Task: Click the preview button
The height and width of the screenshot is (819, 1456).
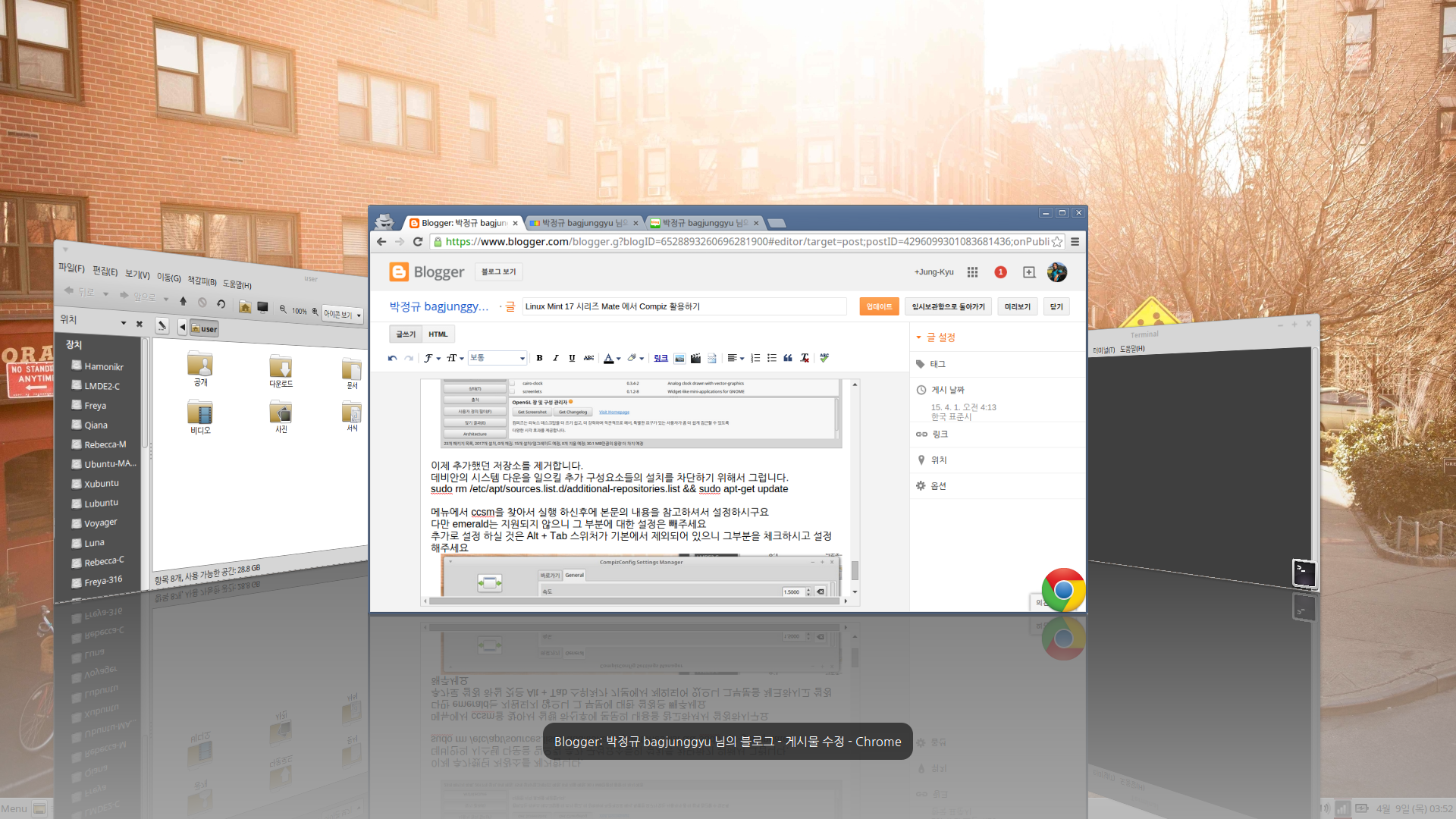Action: click(x=1017, y=306)
